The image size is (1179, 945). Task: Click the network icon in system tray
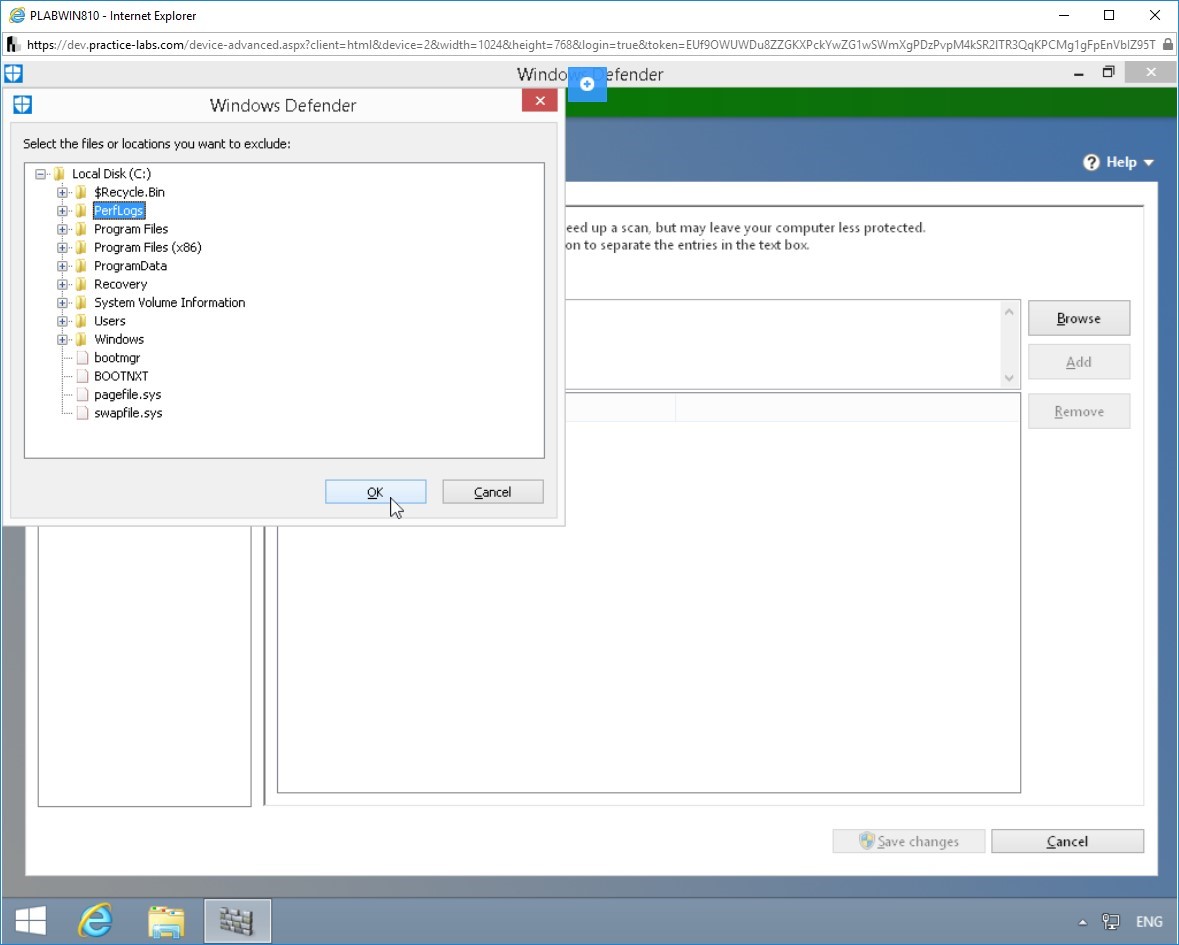pos(1111,922)
